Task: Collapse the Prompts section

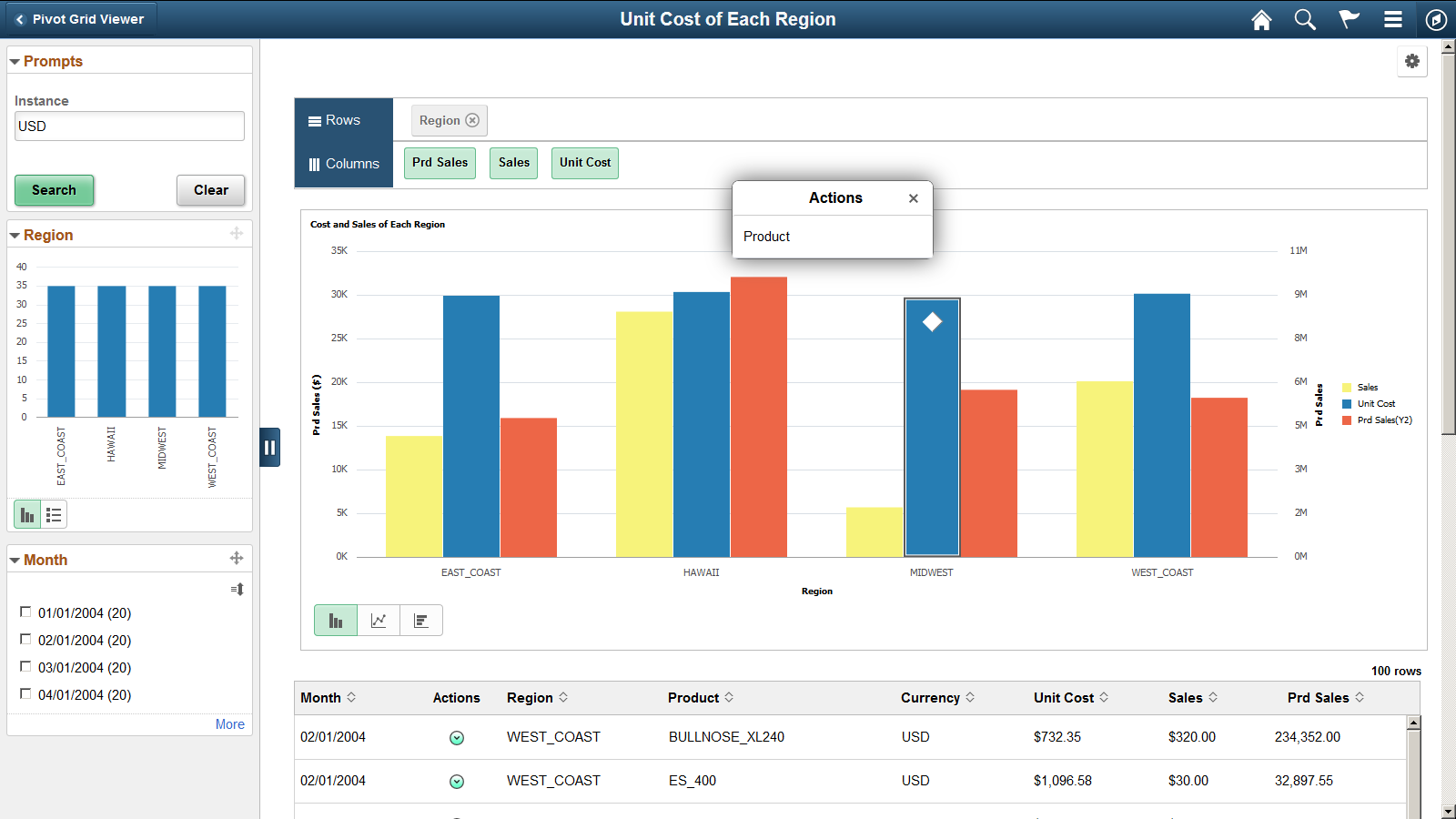Action: coord(15,62)
